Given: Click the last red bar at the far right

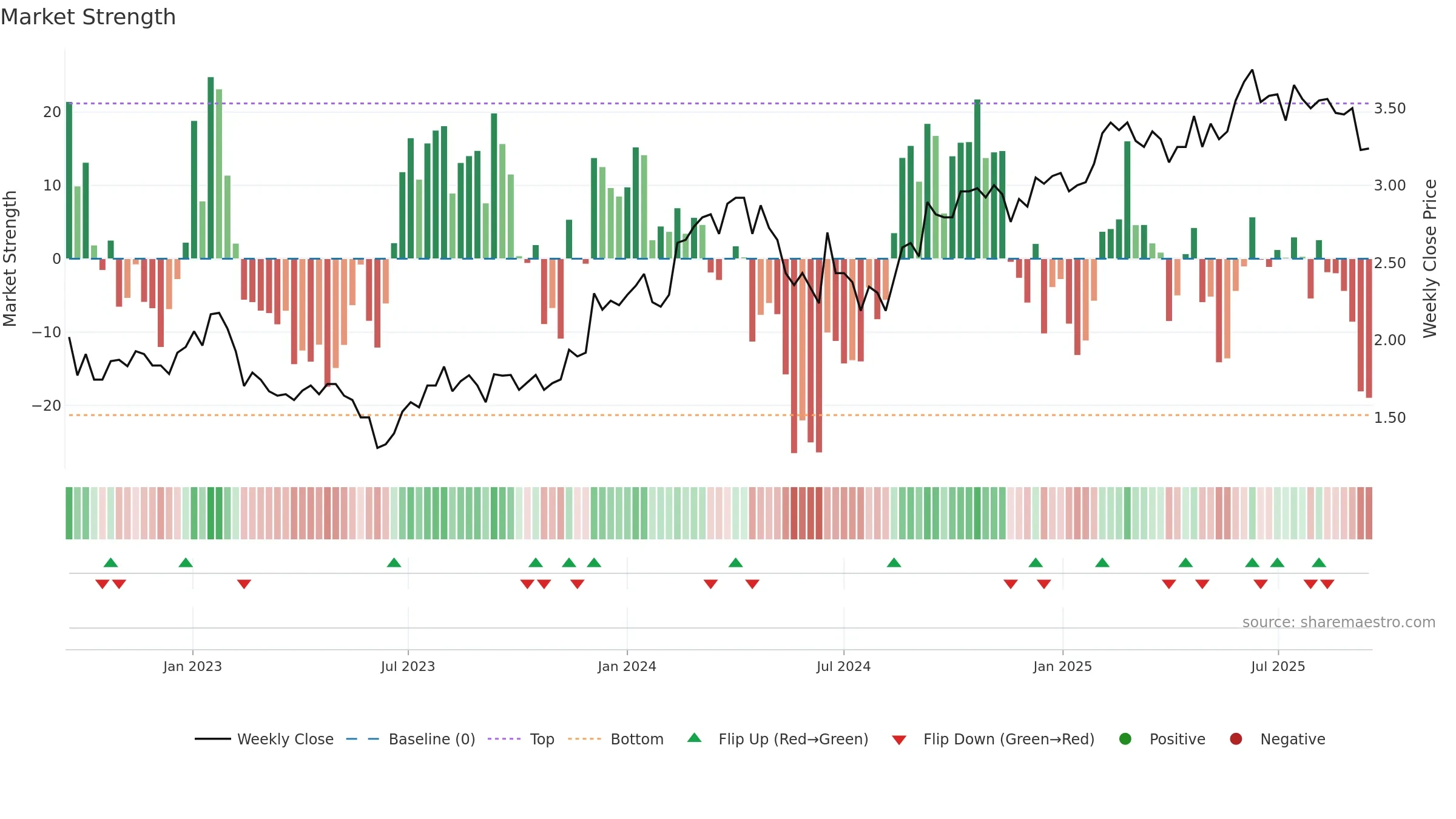Looking at the screenshot, I should coord(1369,328).
